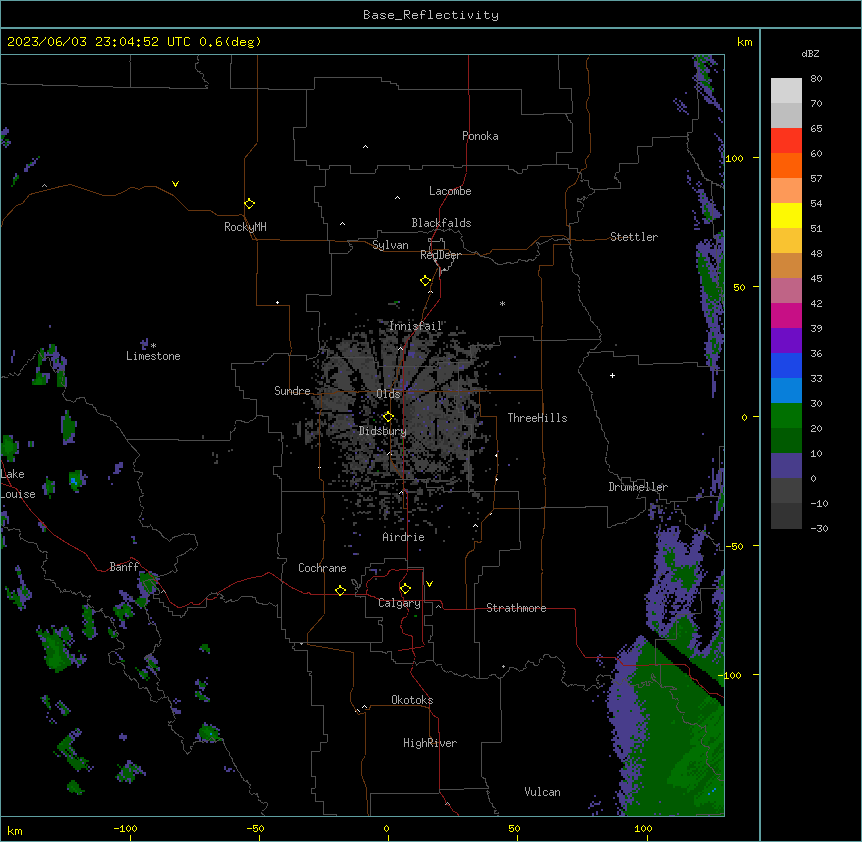
Task: Click the yellow diamond marker above Calgary label
Action: (x=405, y=589)
